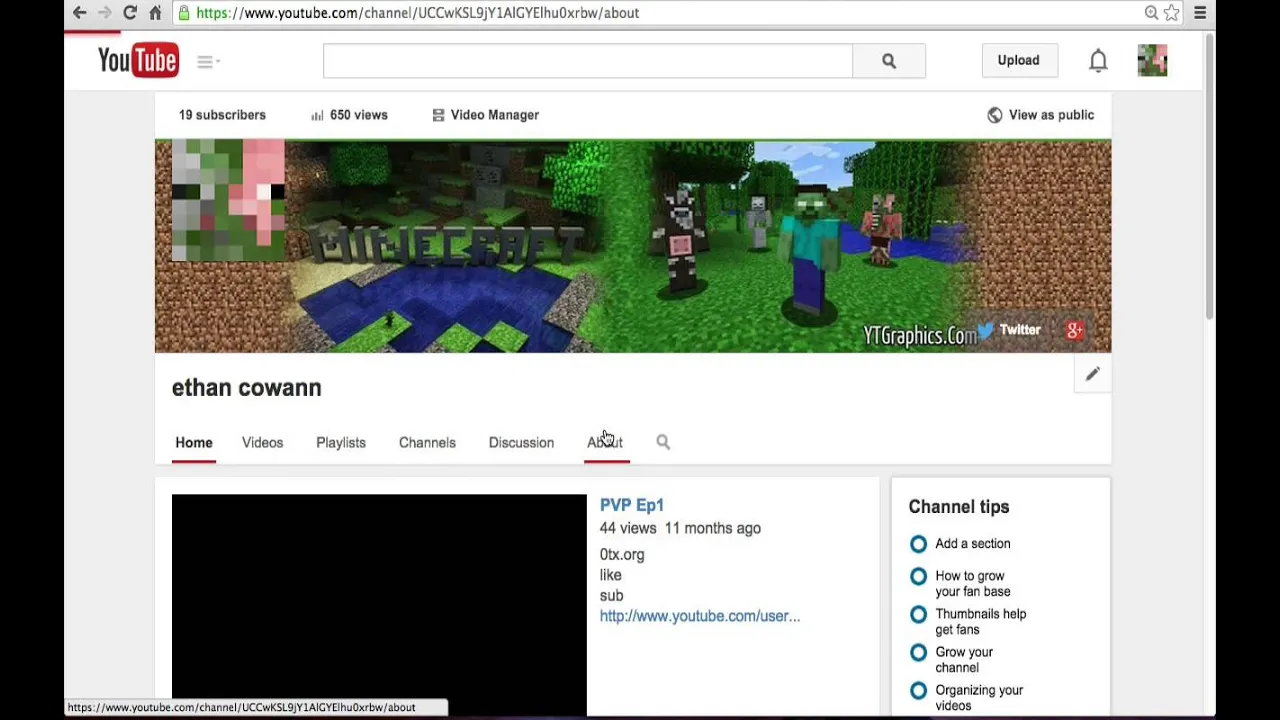Switch to the About tab
The image size is (1280, 720).
click(x=606, y=443)
